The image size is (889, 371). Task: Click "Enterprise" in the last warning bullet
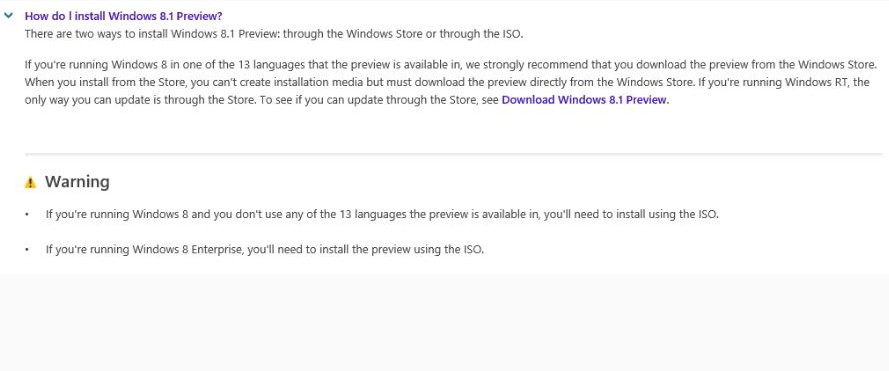[217, 250]
